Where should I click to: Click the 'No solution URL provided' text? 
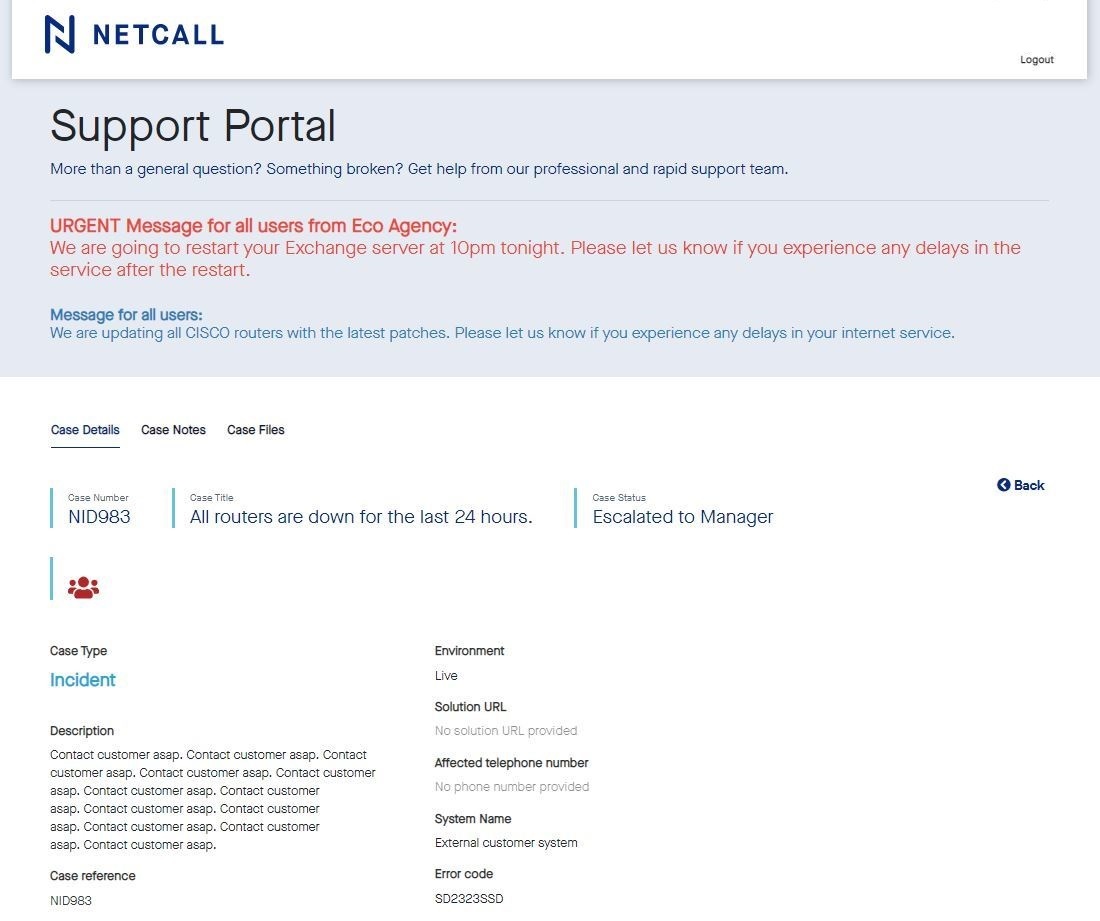[x=506, y=731]
